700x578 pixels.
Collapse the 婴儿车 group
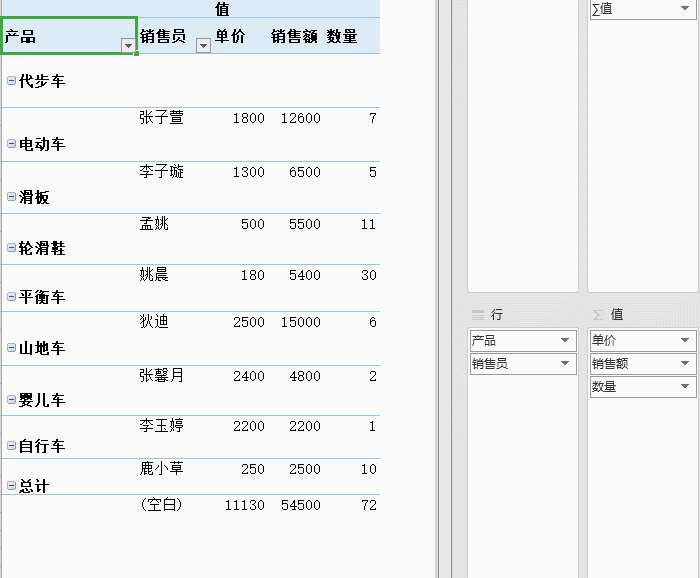coord(12,399)
